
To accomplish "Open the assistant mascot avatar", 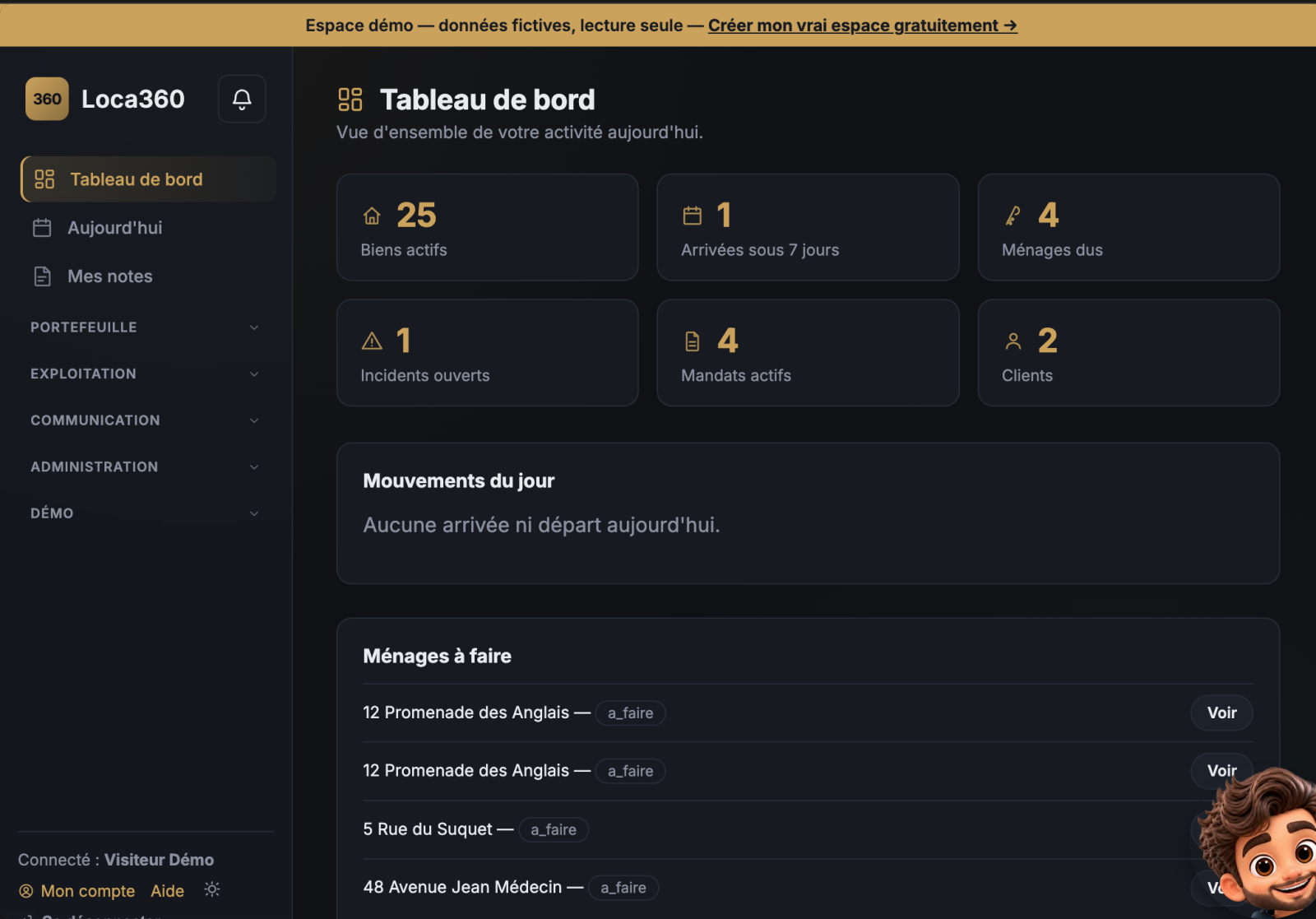I will pos(1258,842).
